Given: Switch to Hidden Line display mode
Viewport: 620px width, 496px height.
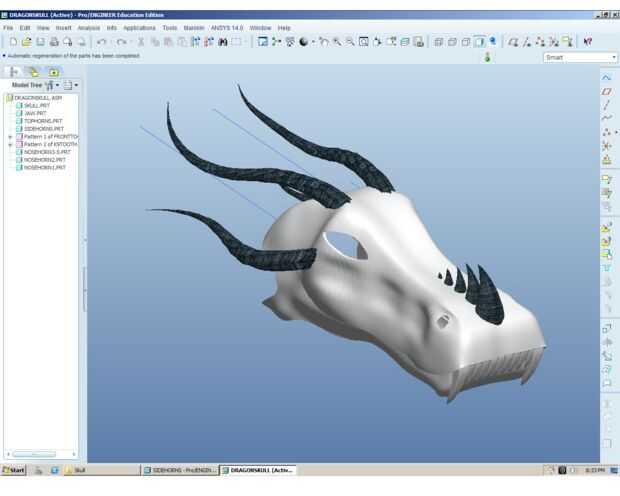Looking at the screenshot, I should (452, 42).
